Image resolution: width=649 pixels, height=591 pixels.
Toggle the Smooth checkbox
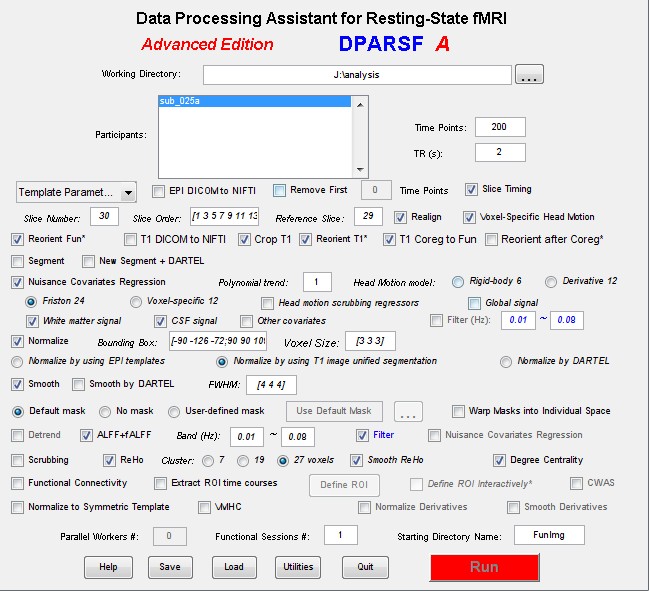17,384
